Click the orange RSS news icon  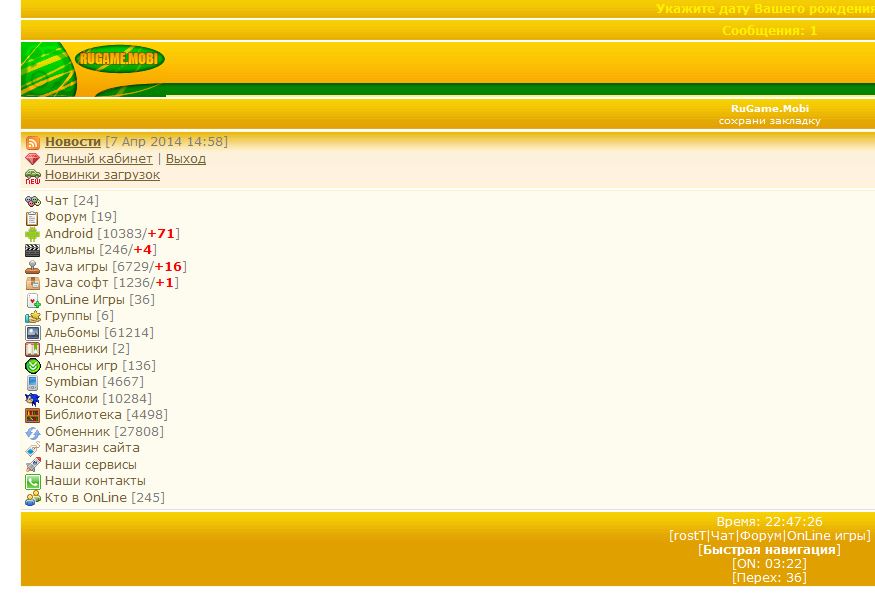[33, 143]
